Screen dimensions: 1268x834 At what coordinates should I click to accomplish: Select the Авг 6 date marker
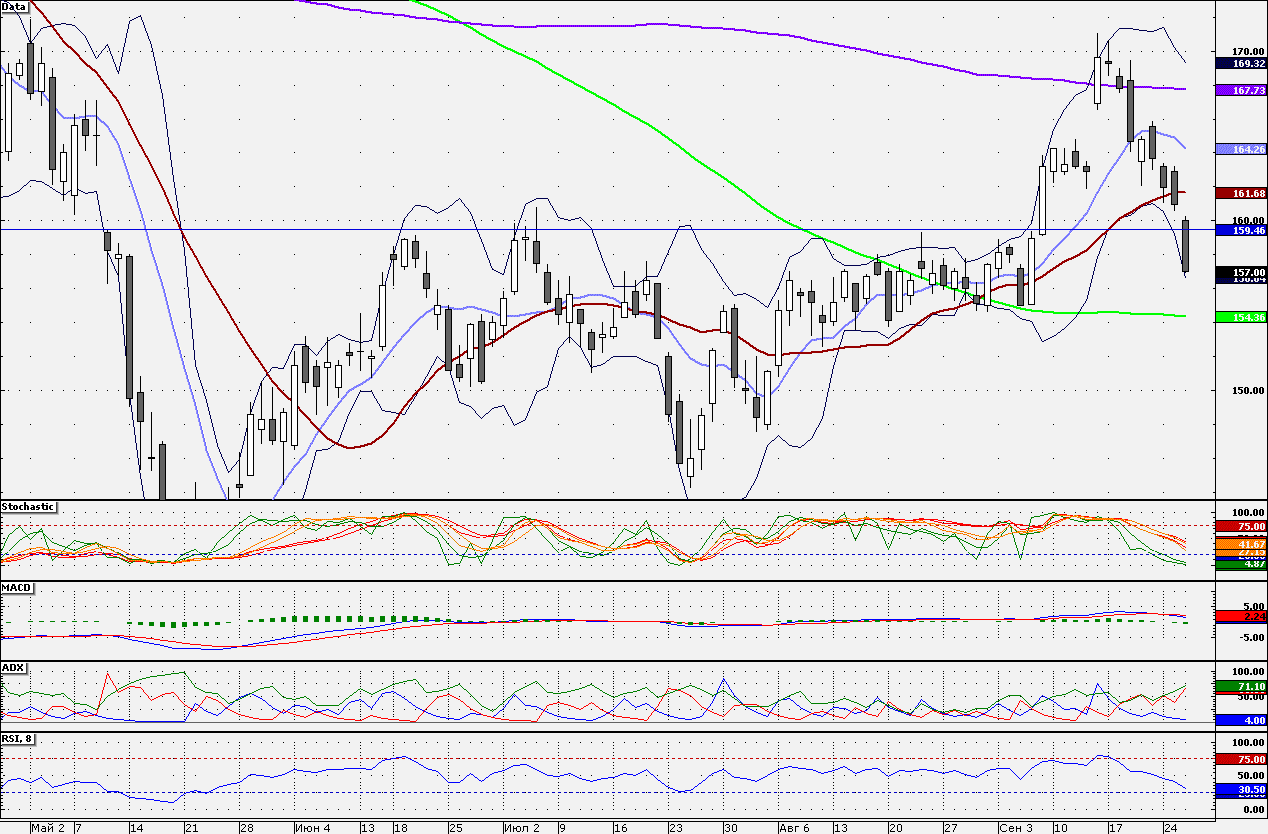795,828
